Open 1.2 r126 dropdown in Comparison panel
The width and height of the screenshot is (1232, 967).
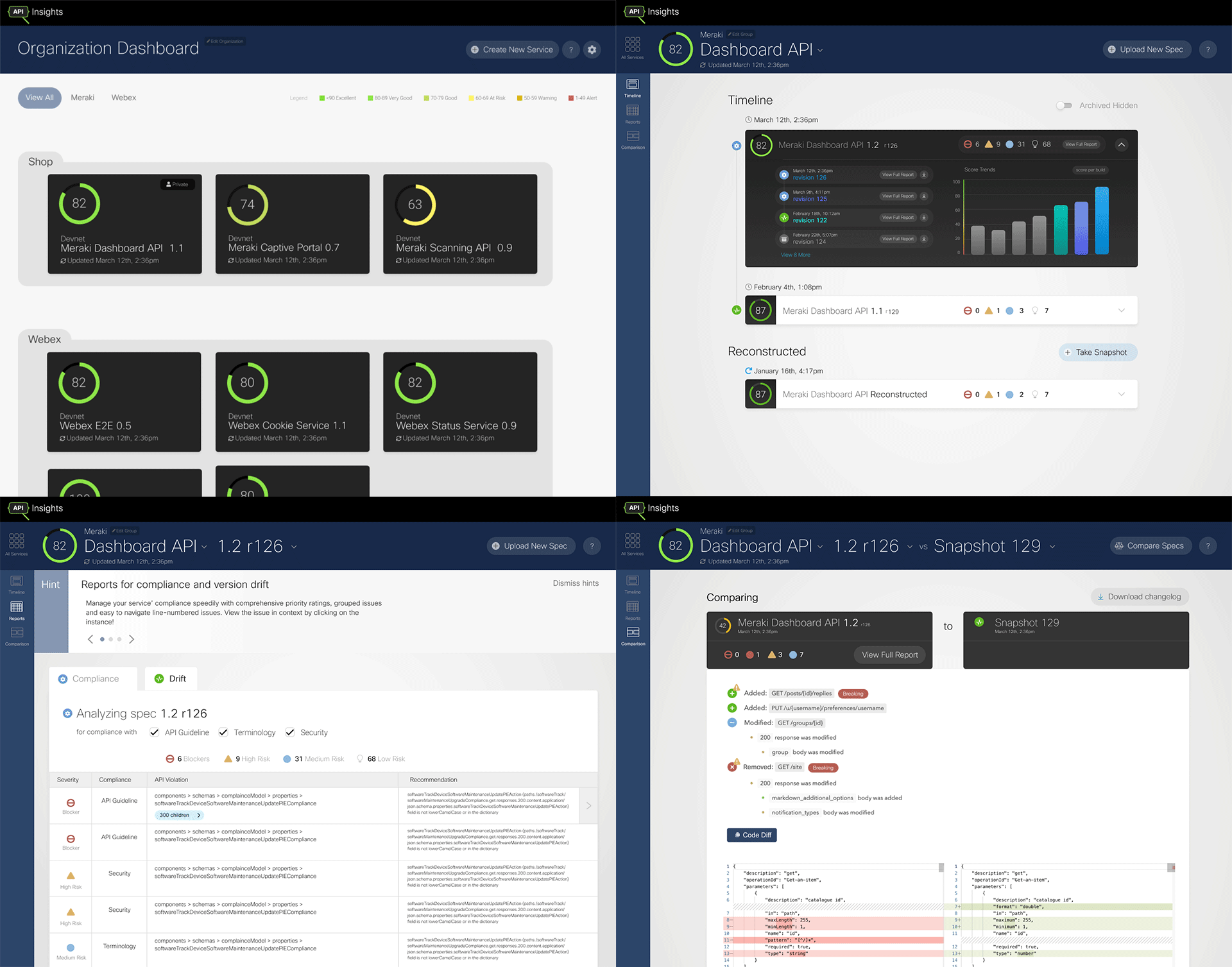coord(910,547)
